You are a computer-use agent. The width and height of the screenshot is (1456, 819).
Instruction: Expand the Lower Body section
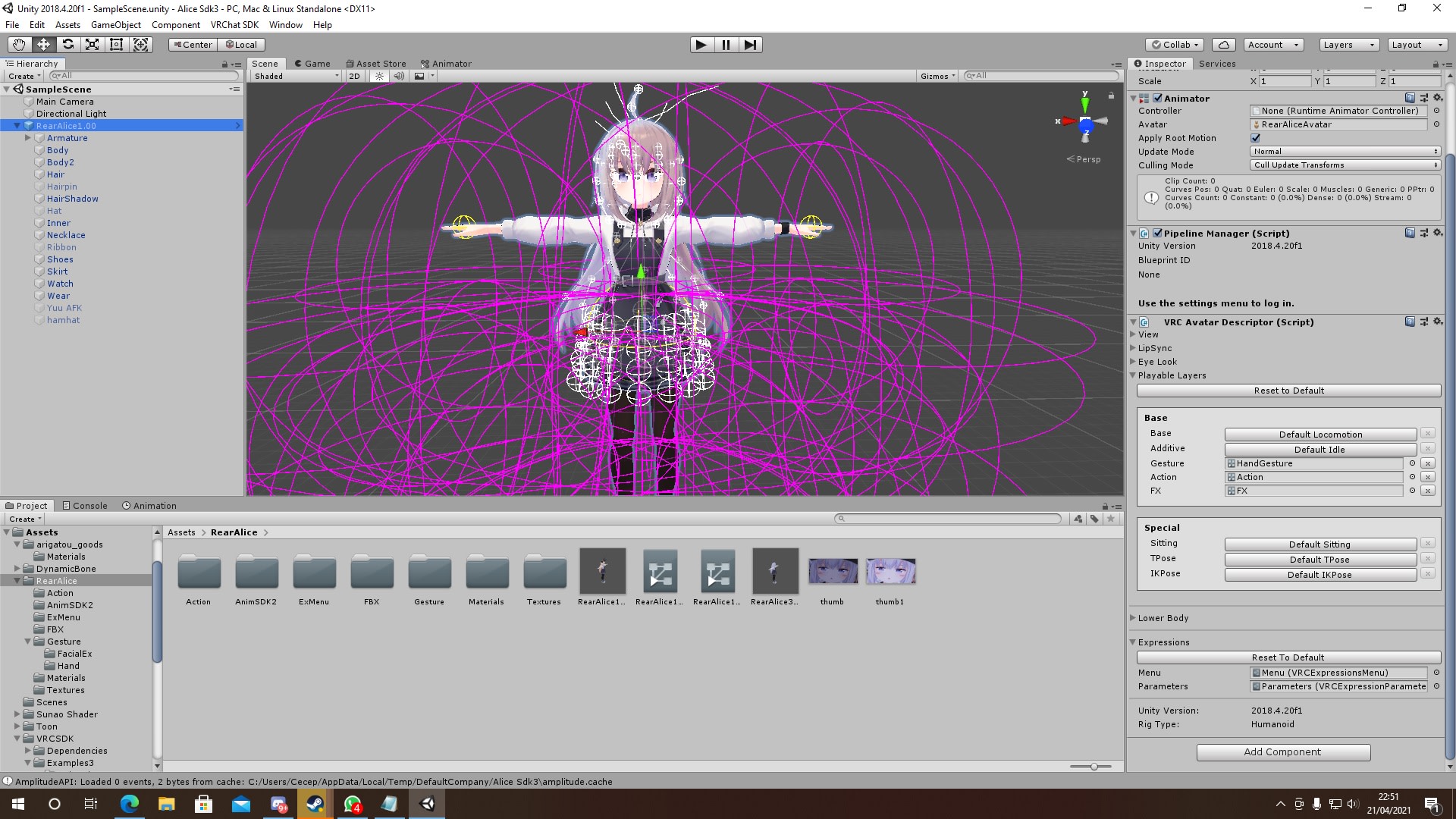1133,618
